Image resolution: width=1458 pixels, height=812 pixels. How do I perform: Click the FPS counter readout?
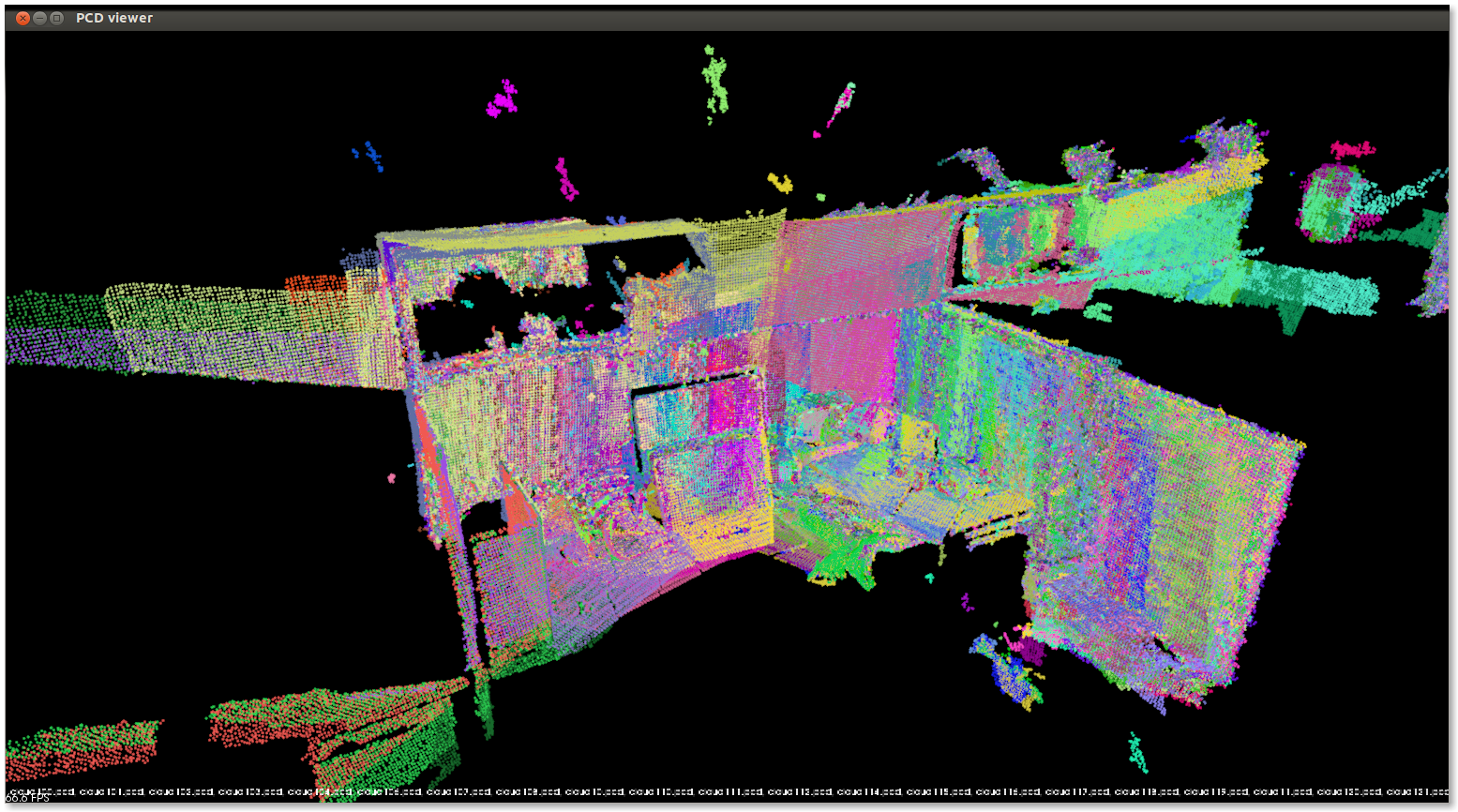(x=26, y=799)
